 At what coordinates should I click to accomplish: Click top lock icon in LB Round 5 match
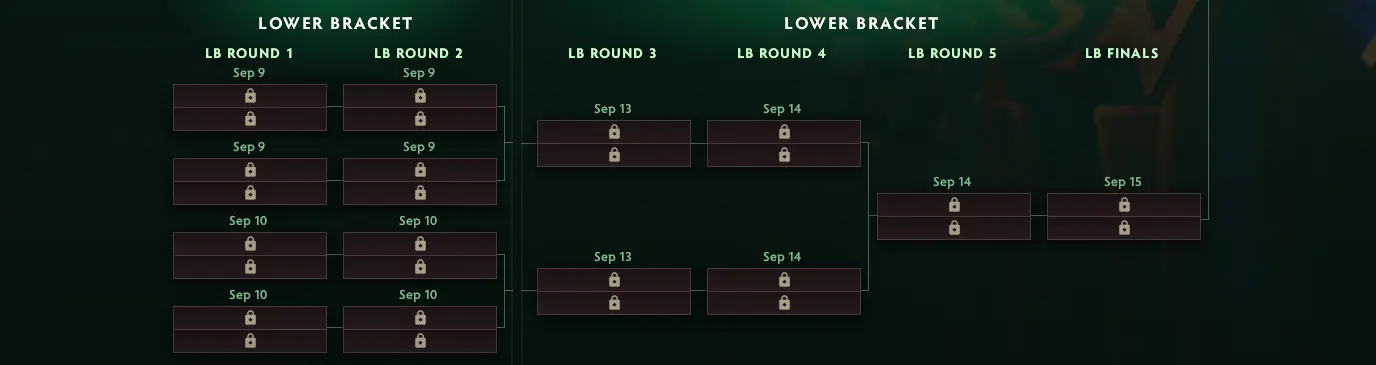(954, 205)
